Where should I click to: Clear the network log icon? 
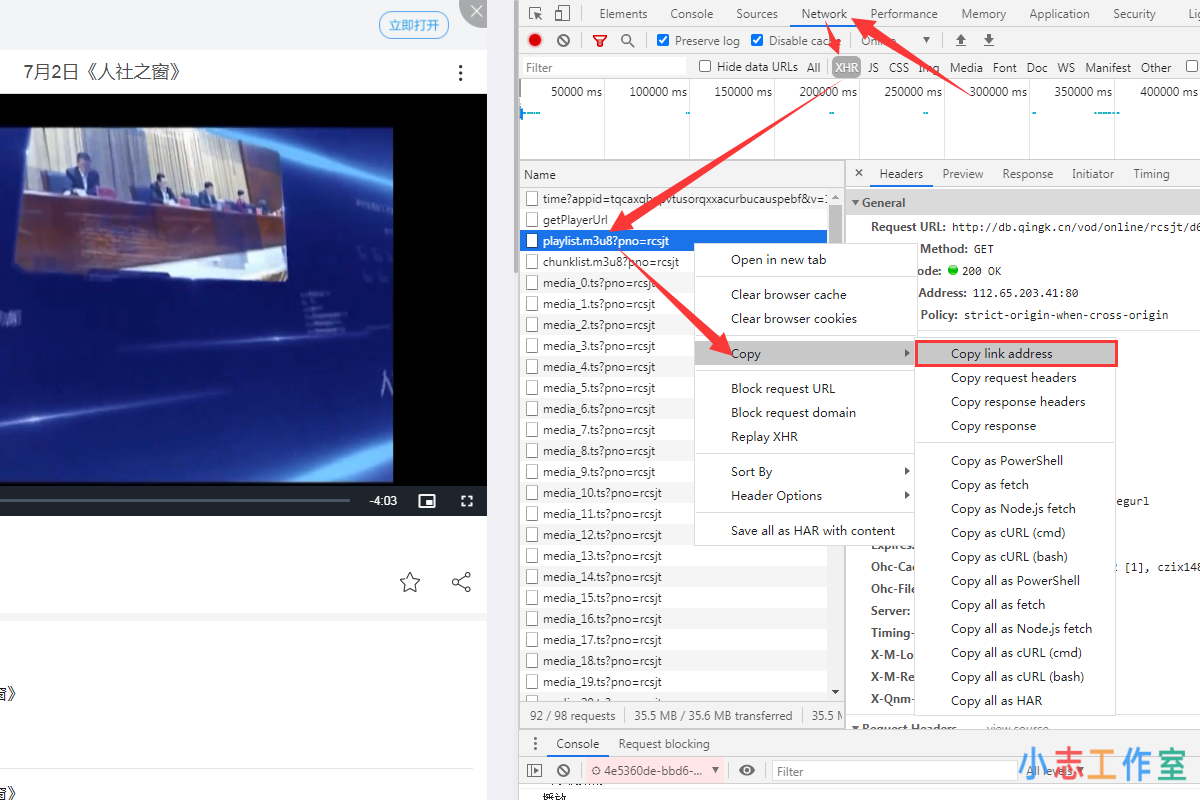[x=563, y=40]
